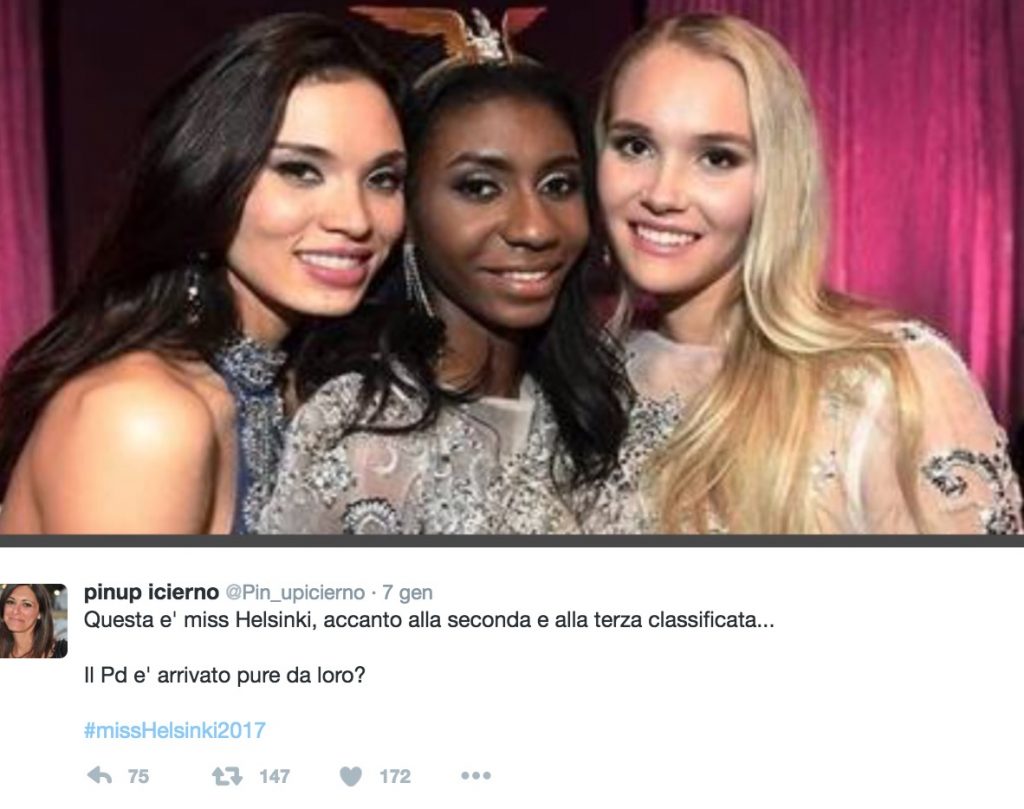
Task: Open the pinup icierno profile avatar
Action: [x=33, y=620]
